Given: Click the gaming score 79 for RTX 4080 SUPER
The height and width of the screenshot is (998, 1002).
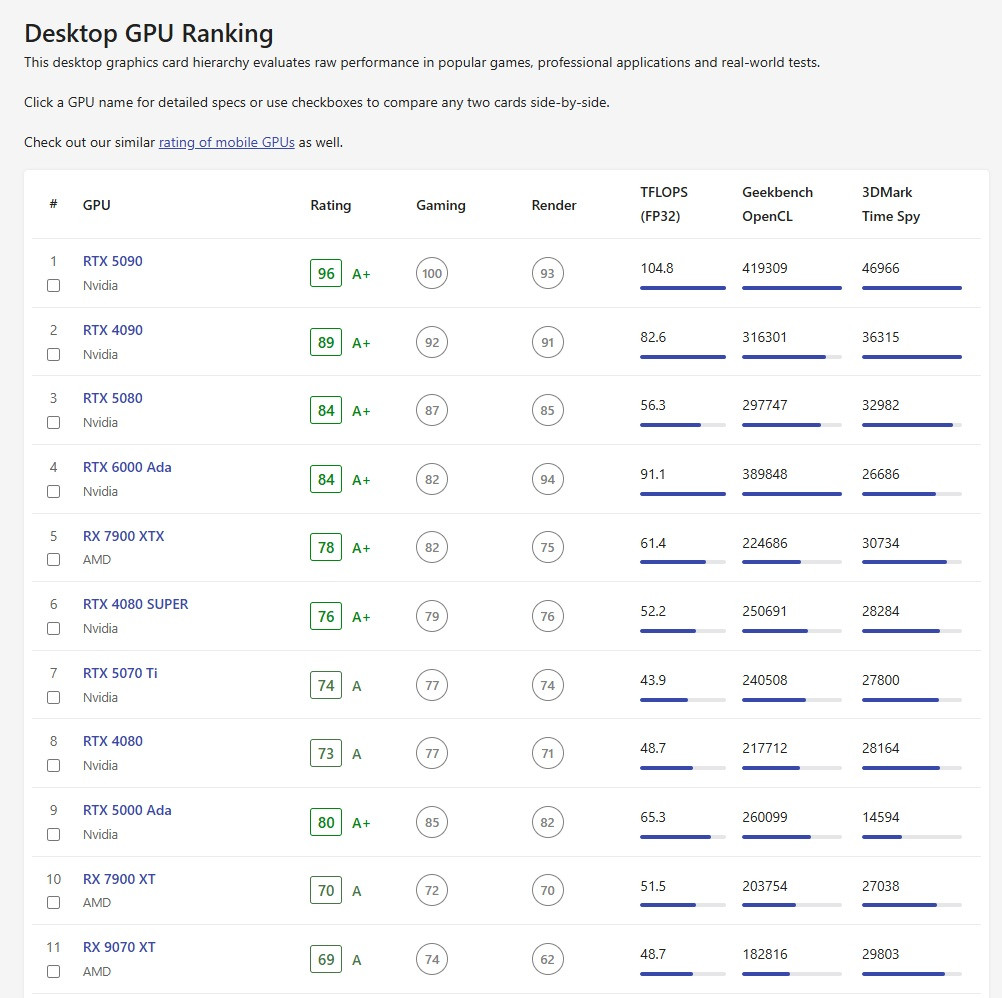Looking at the screenshot, I should pyautogui.click(x=432, y=617).
